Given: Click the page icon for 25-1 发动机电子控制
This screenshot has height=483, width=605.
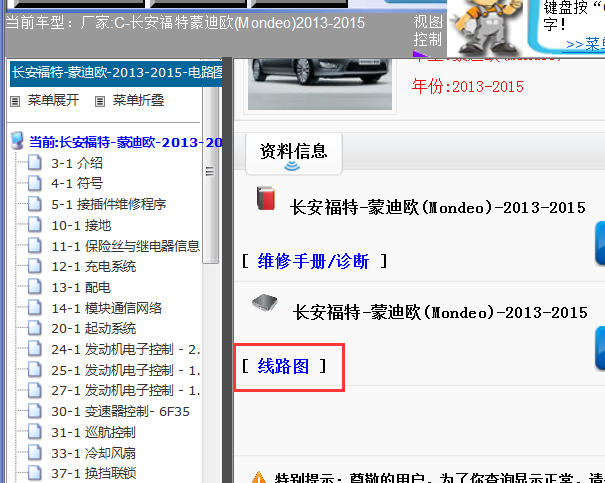Looking at the screenshot, I should (x=35, y=370).
